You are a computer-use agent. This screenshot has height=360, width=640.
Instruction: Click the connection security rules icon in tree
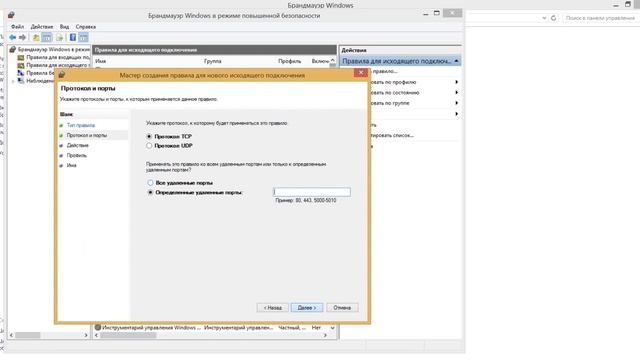(21, 73)
